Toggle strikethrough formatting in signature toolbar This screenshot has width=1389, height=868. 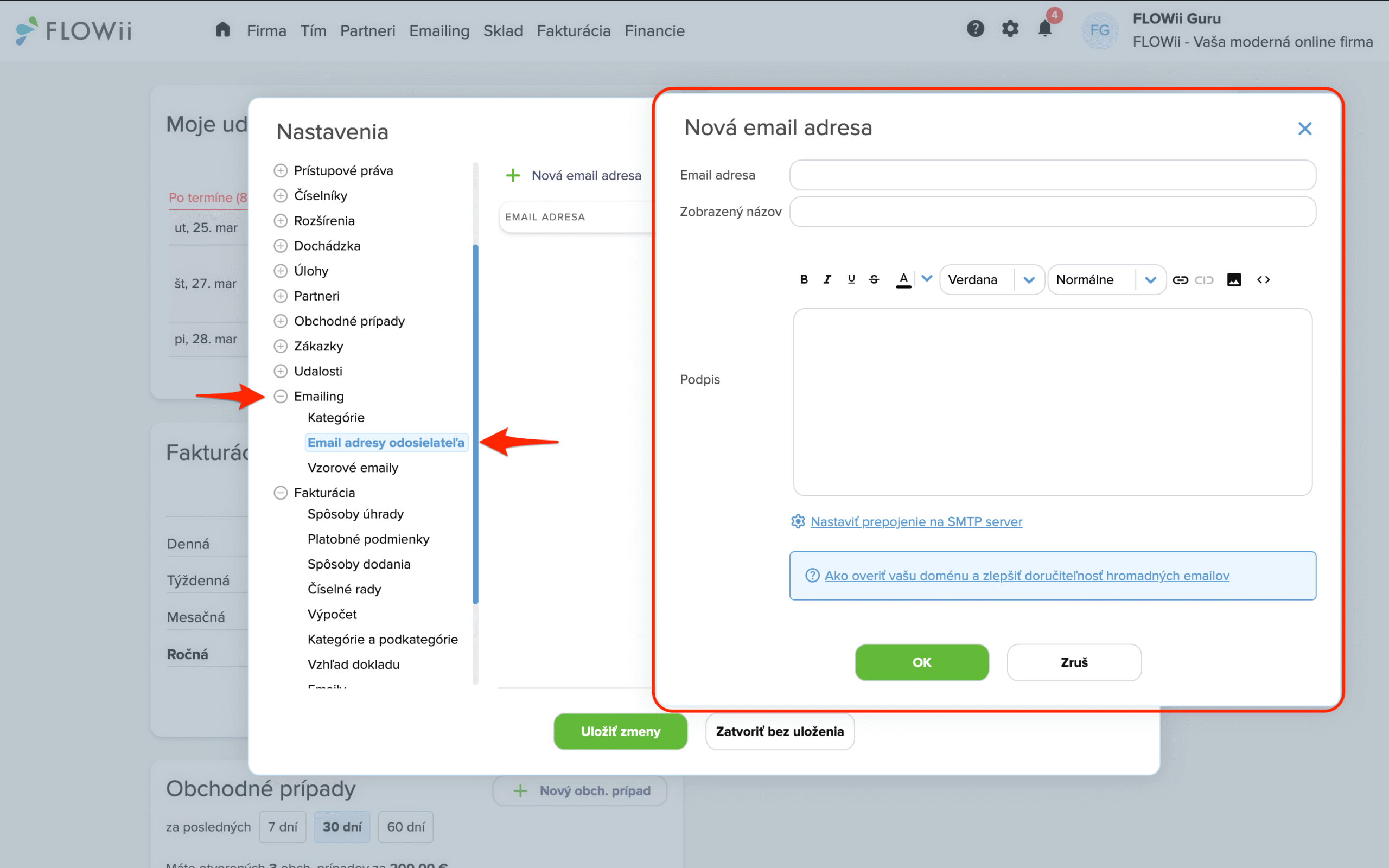pyautogui.click(x=874, y=279)
